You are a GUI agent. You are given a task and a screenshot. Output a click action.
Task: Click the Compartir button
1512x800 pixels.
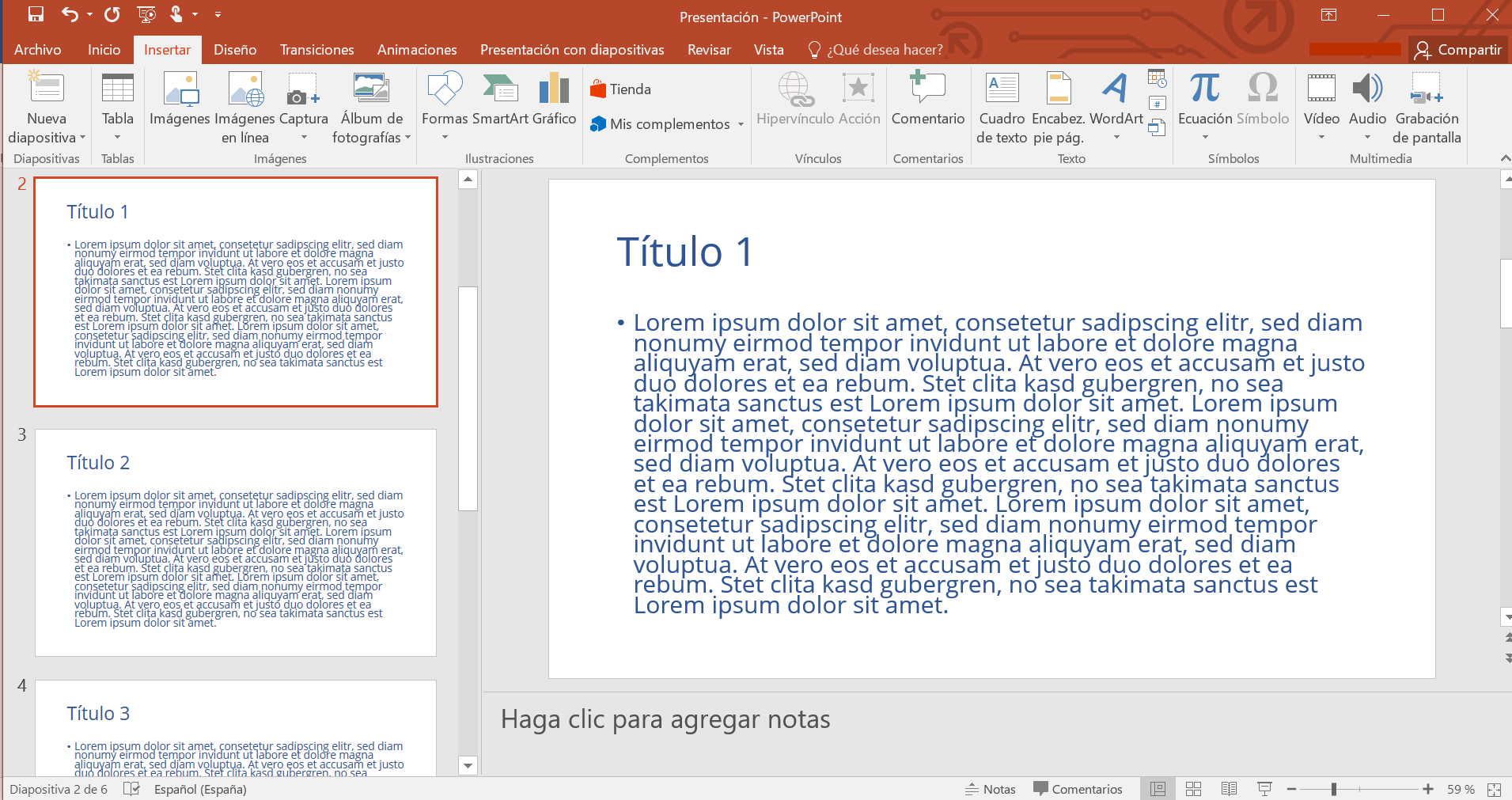(1459, 50)
